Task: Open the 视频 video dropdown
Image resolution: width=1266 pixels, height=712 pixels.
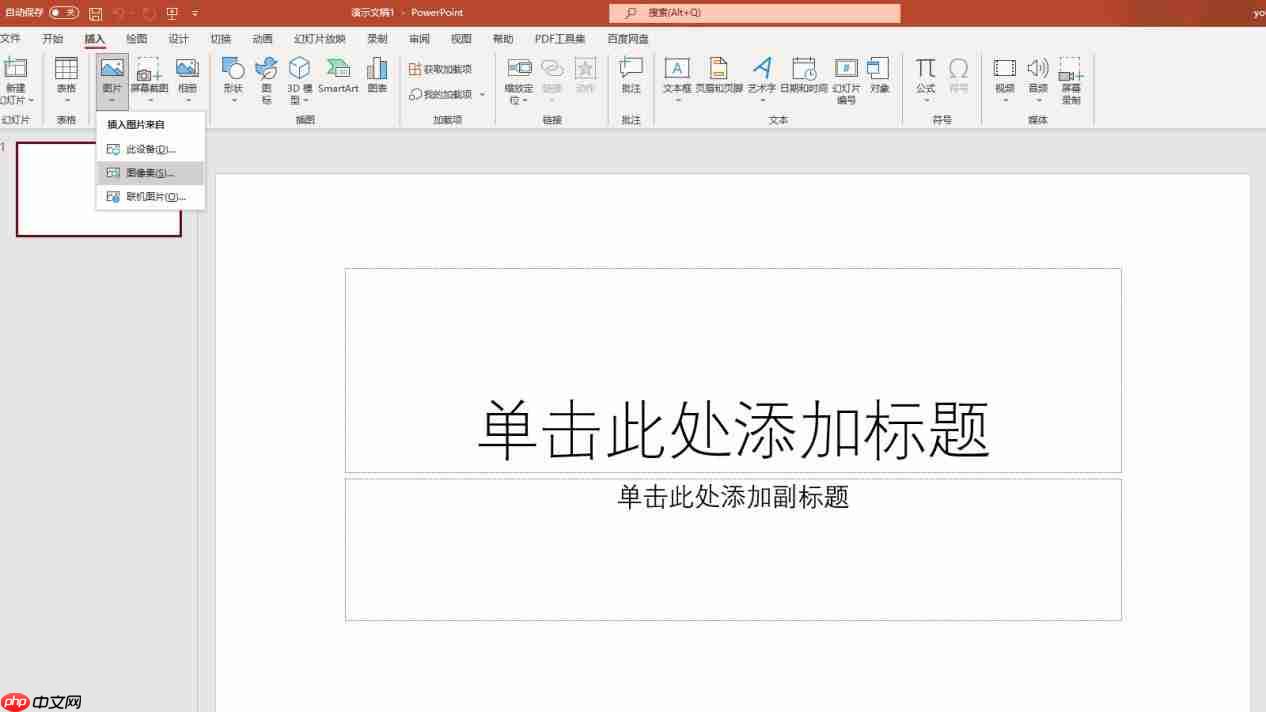Action: (x=1005, y=80)
